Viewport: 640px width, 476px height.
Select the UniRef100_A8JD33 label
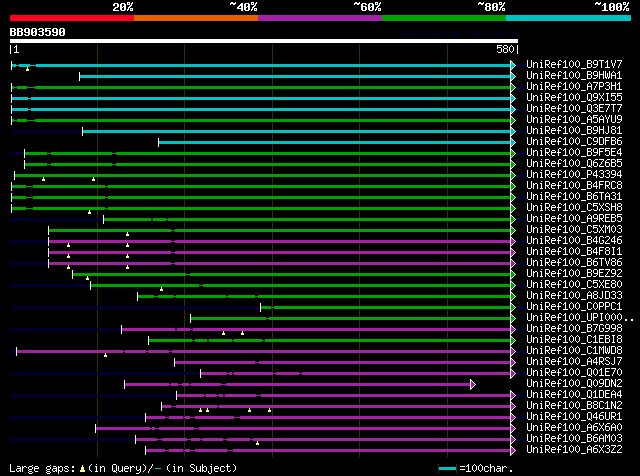[574, 296]
